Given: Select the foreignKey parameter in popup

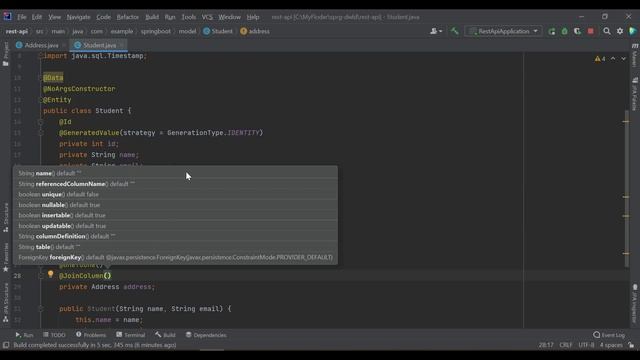Looking at the screenshot, I should (175, 257).
